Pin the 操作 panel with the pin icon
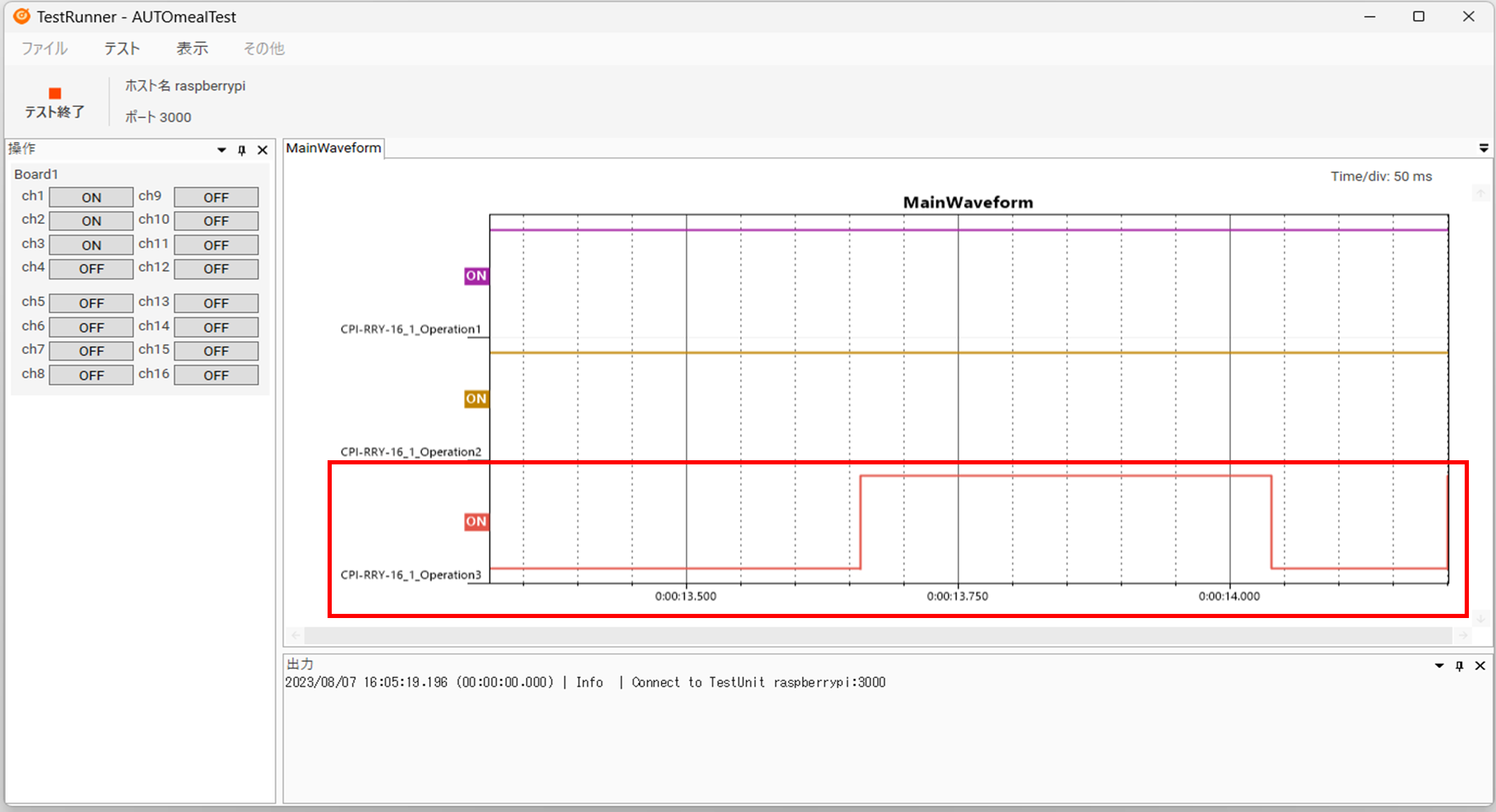1496x812 pixels. tap(241, 149)
